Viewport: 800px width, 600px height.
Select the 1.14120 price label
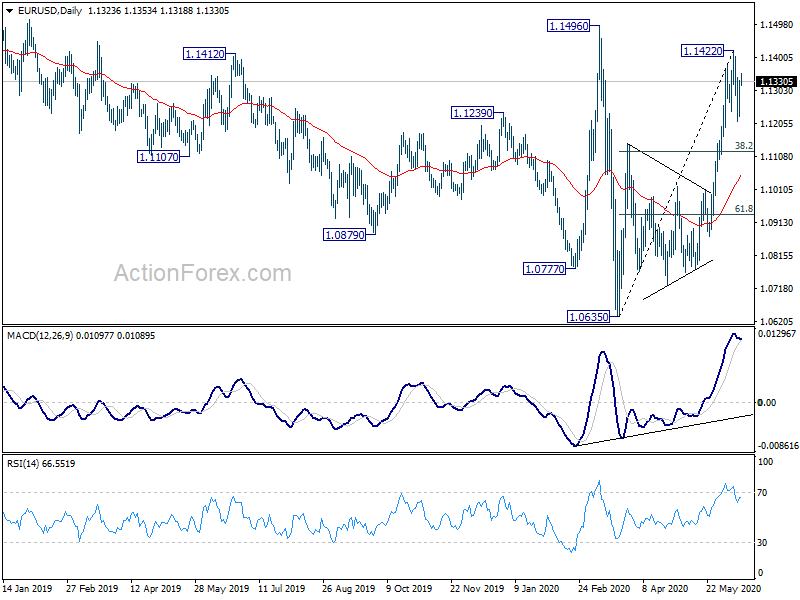click(204, 54)
